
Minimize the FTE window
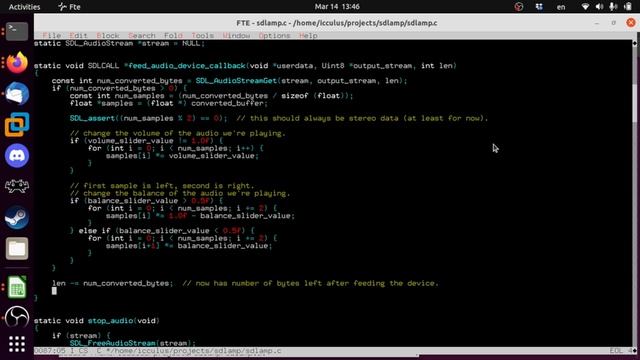[x=597, y=23]
